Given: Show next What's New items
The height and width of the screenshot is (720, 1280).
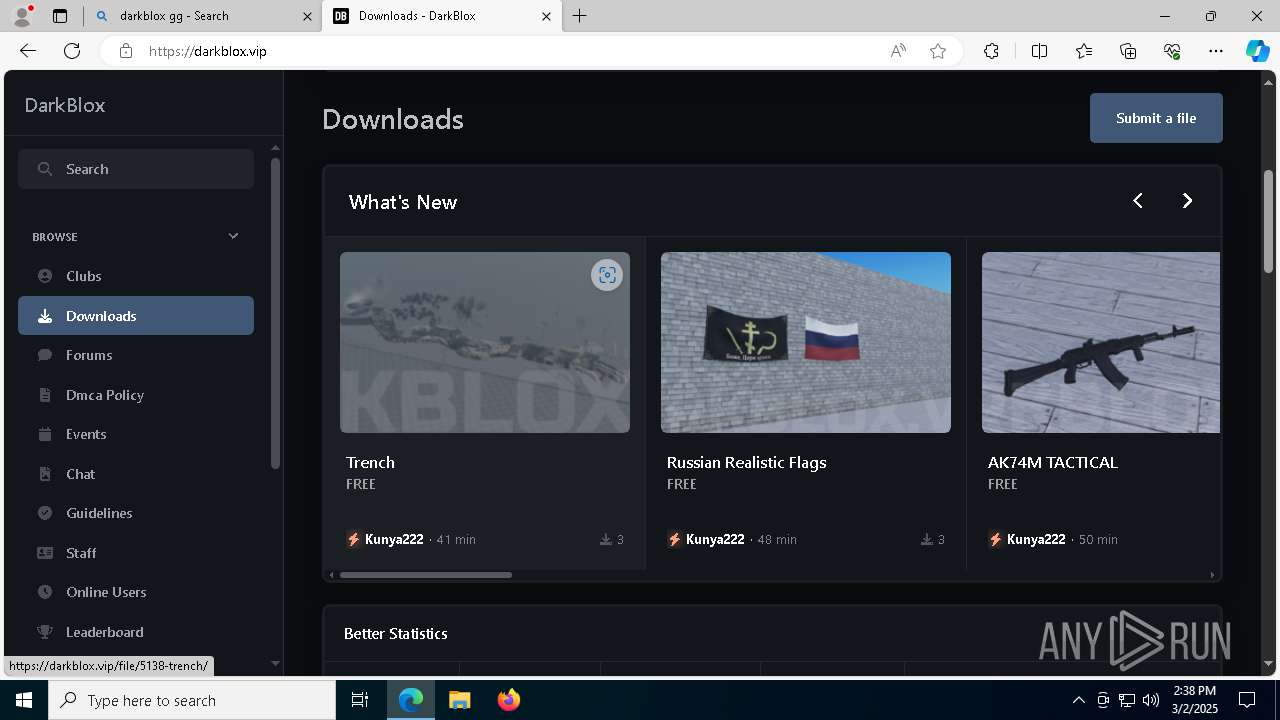Looking at the screenshot, I should point(1187,201).
